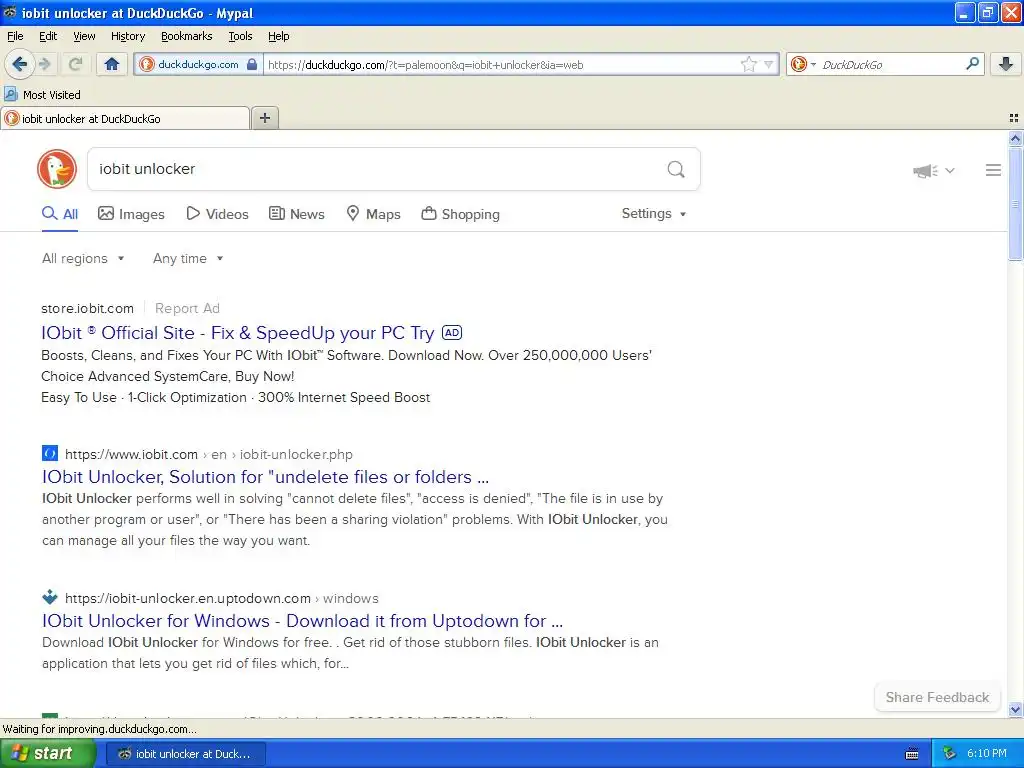Click the 6:10 PM clock
Viewport: 1024px width, 768px height.
click(x=987, y=754)
